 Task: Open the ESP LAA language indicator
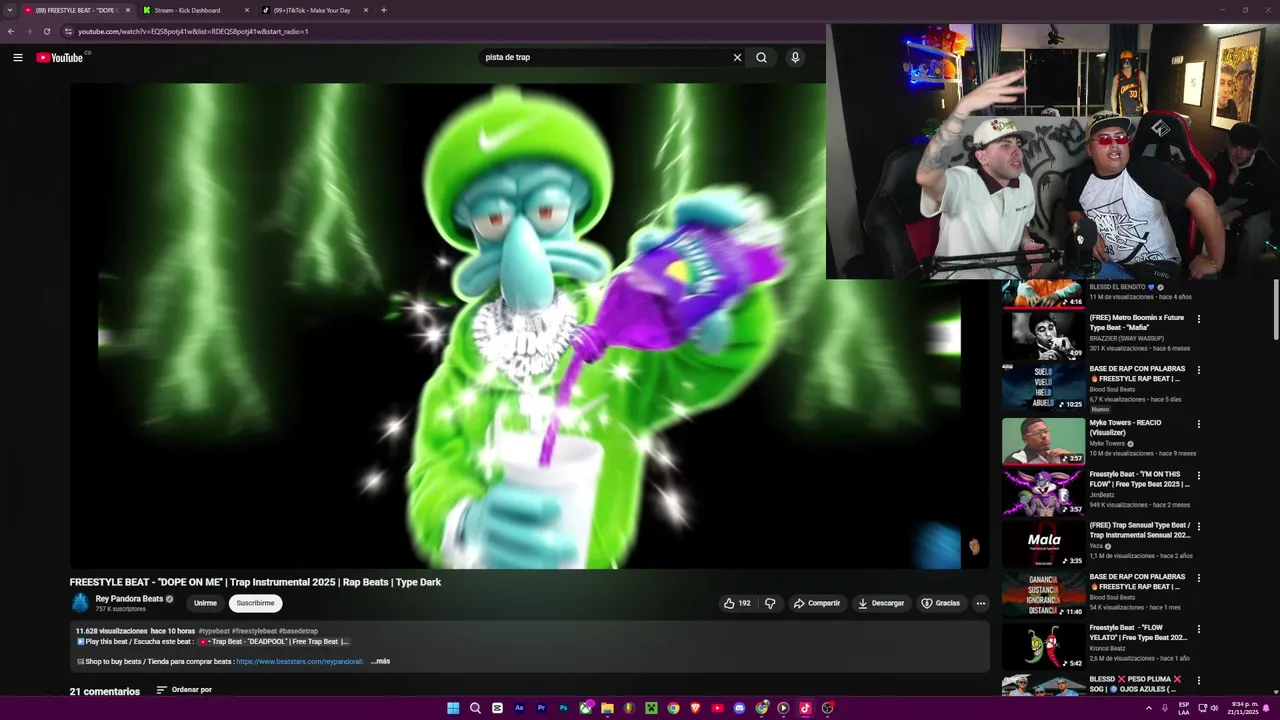click(x=1184, y=708)
